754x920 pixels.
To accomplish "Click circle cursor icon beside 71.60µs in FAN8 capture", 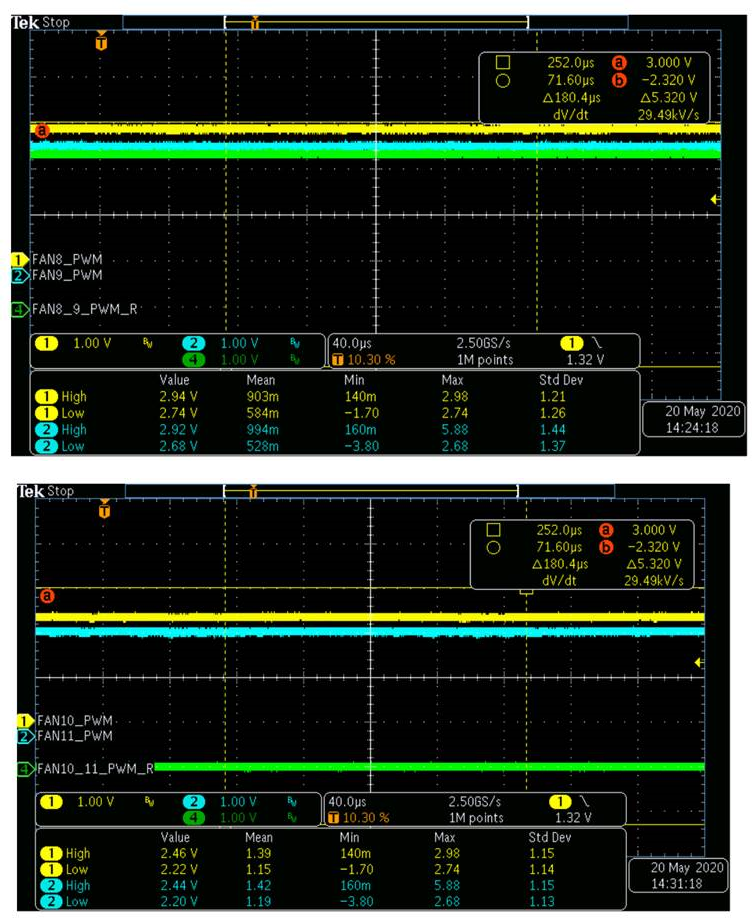I will coord(503,80).
